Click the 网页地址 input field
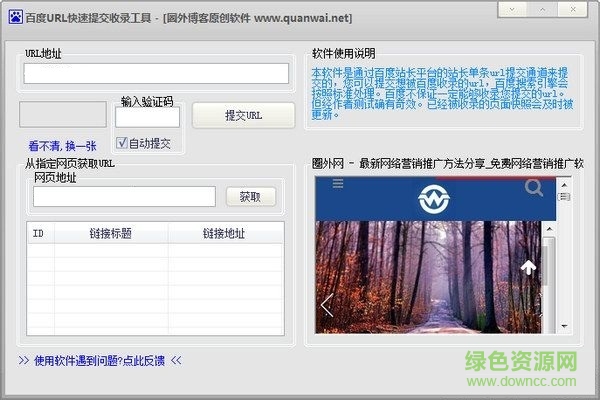This screenshot has width=600, height=400. 124,197
